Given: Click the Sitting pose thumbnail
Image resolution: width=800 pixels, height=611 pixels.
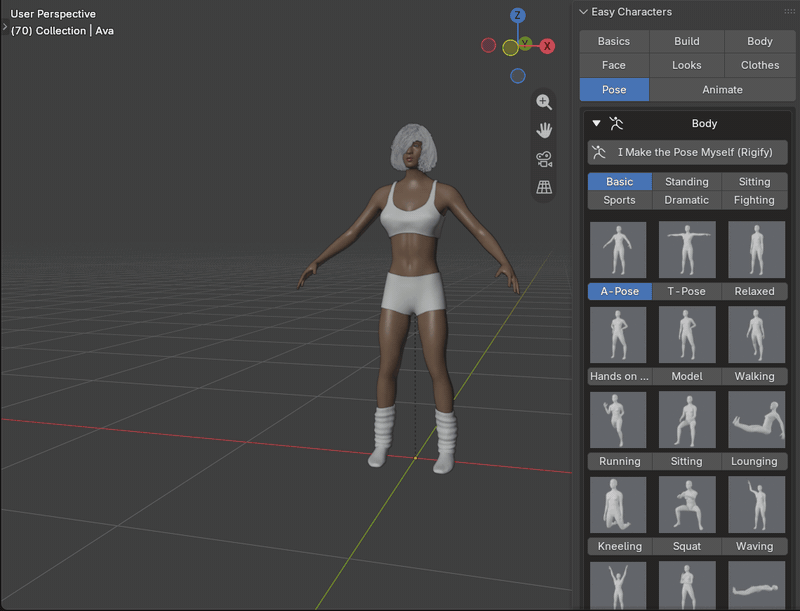Looking at the screenshot, I should (x=687, y=420).
